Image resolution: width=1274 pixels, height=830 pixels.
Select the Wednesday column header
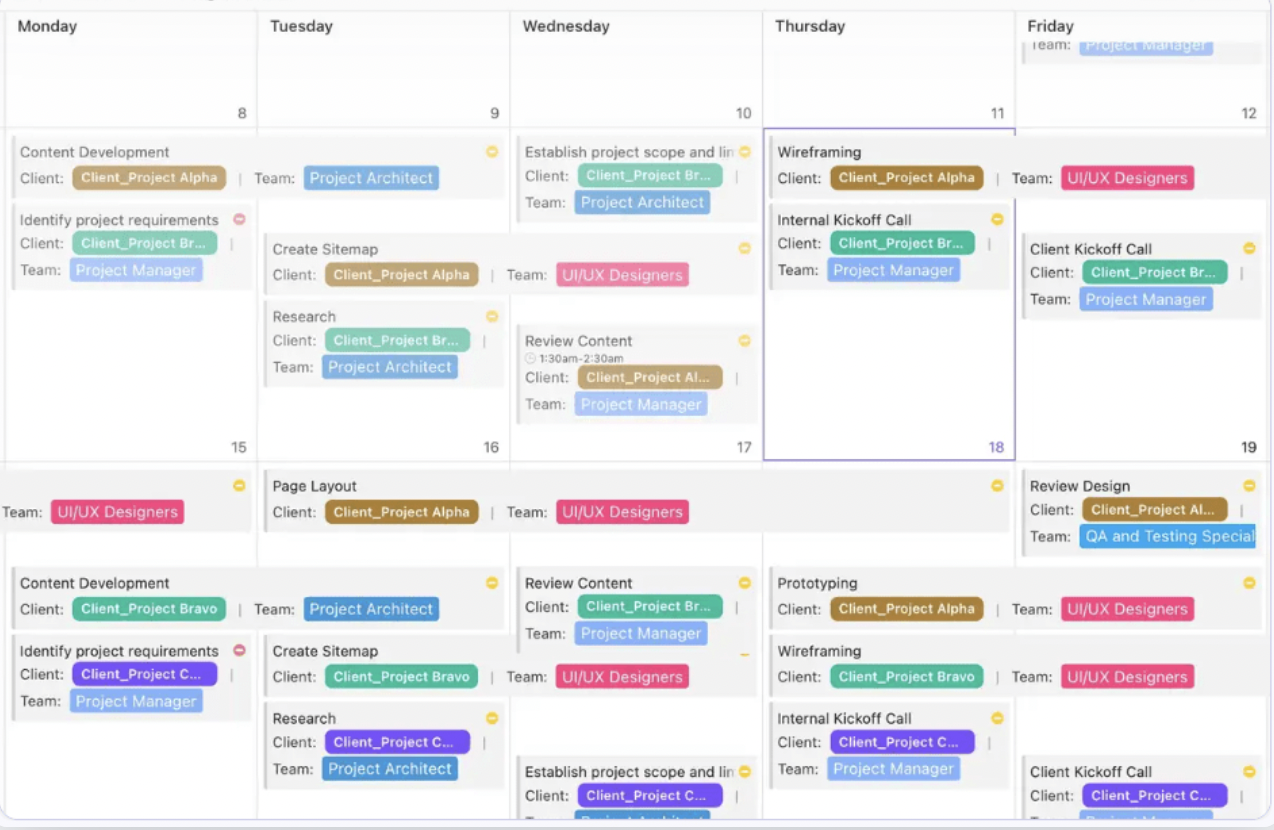(566, 26)
